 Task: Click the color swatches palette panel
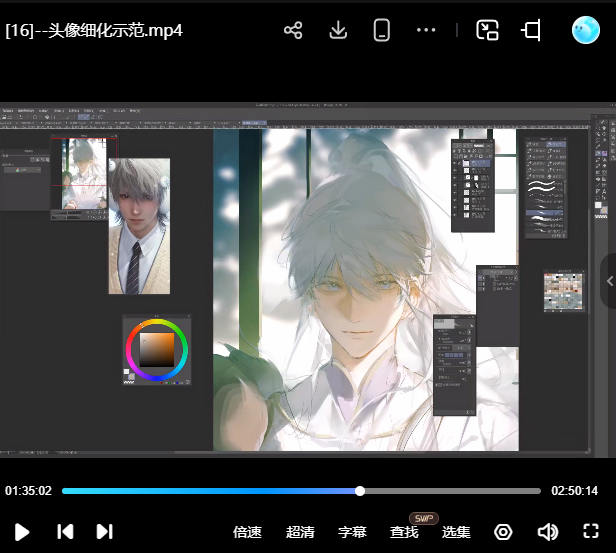pos(563,292)
